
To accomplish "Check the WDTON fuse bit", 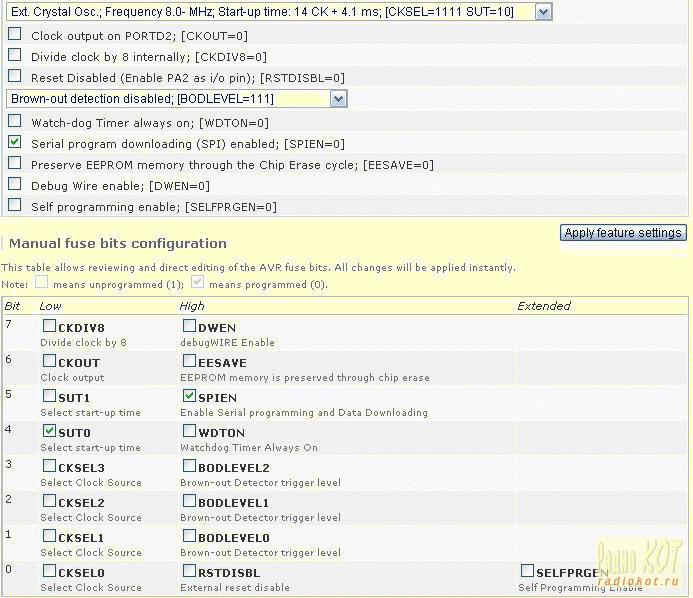I will 189,430.
